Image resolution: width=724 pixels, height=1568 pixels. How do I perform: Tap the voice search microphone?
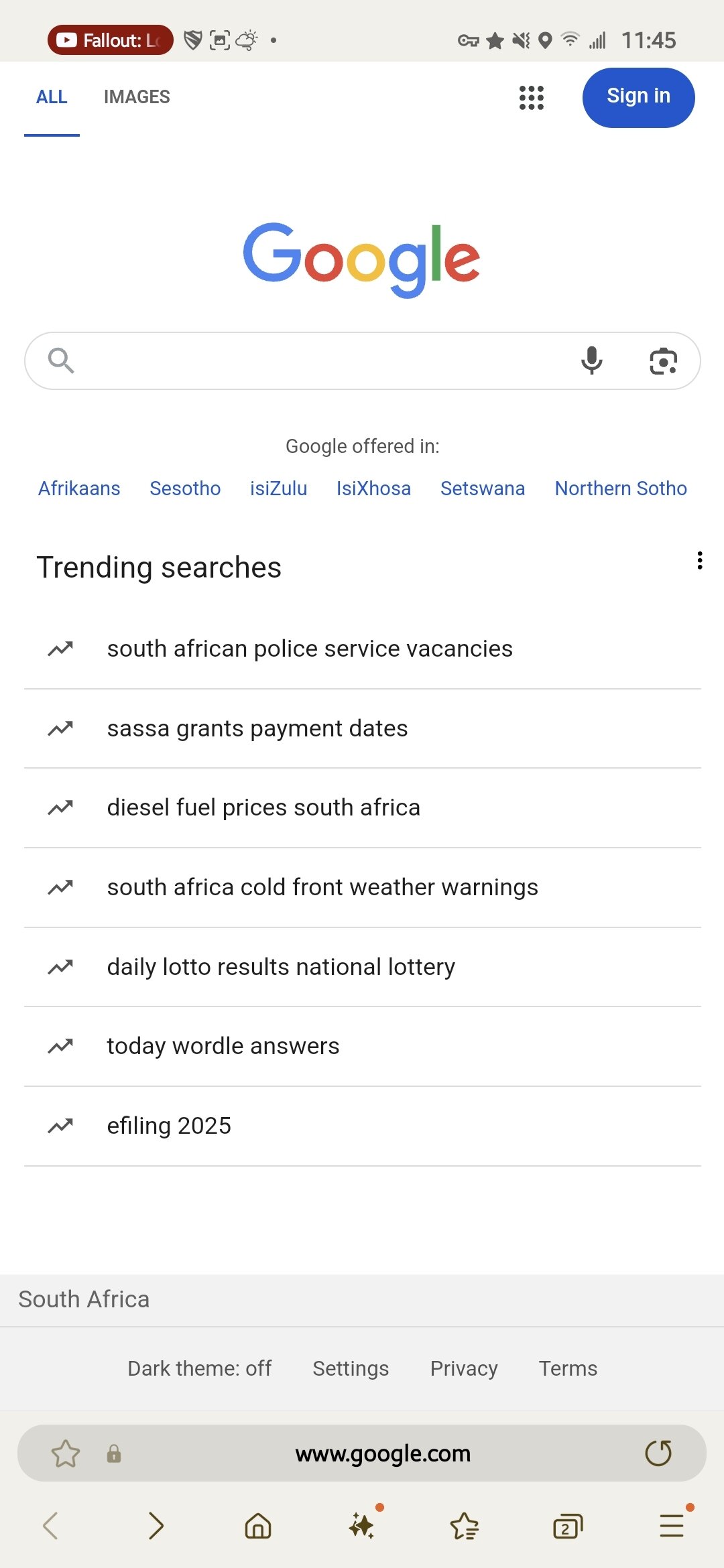pos(591,361)
